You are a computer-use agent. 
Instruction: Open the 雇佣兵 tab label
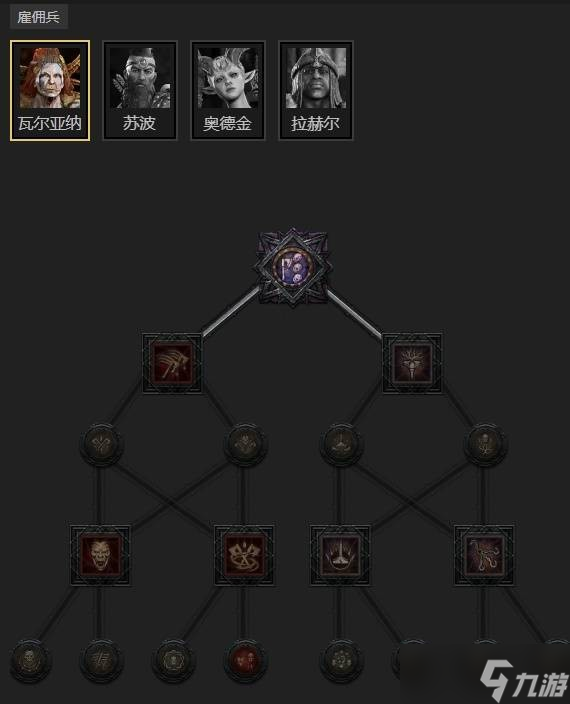(x=39, y=18)
